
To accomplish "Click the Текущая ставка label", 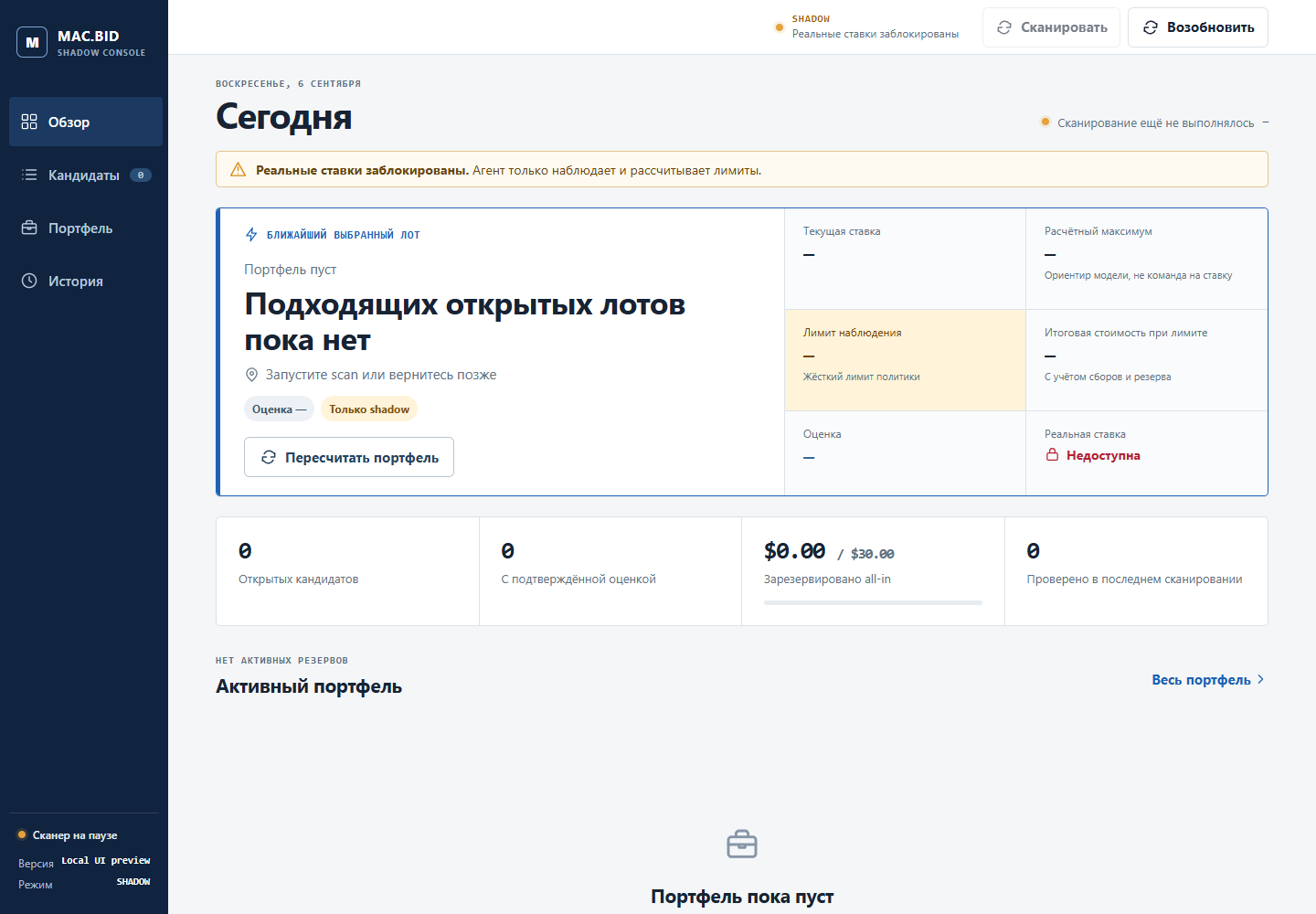I will point(842,231).
